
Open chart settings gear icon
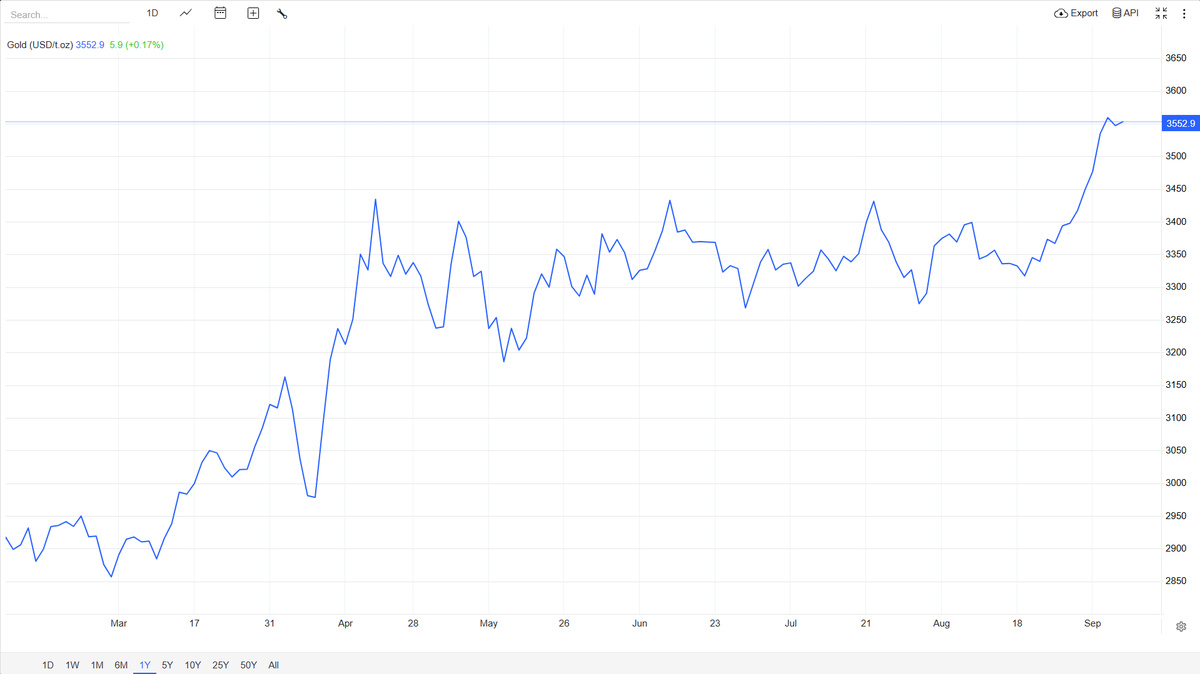coord(1181,626)
